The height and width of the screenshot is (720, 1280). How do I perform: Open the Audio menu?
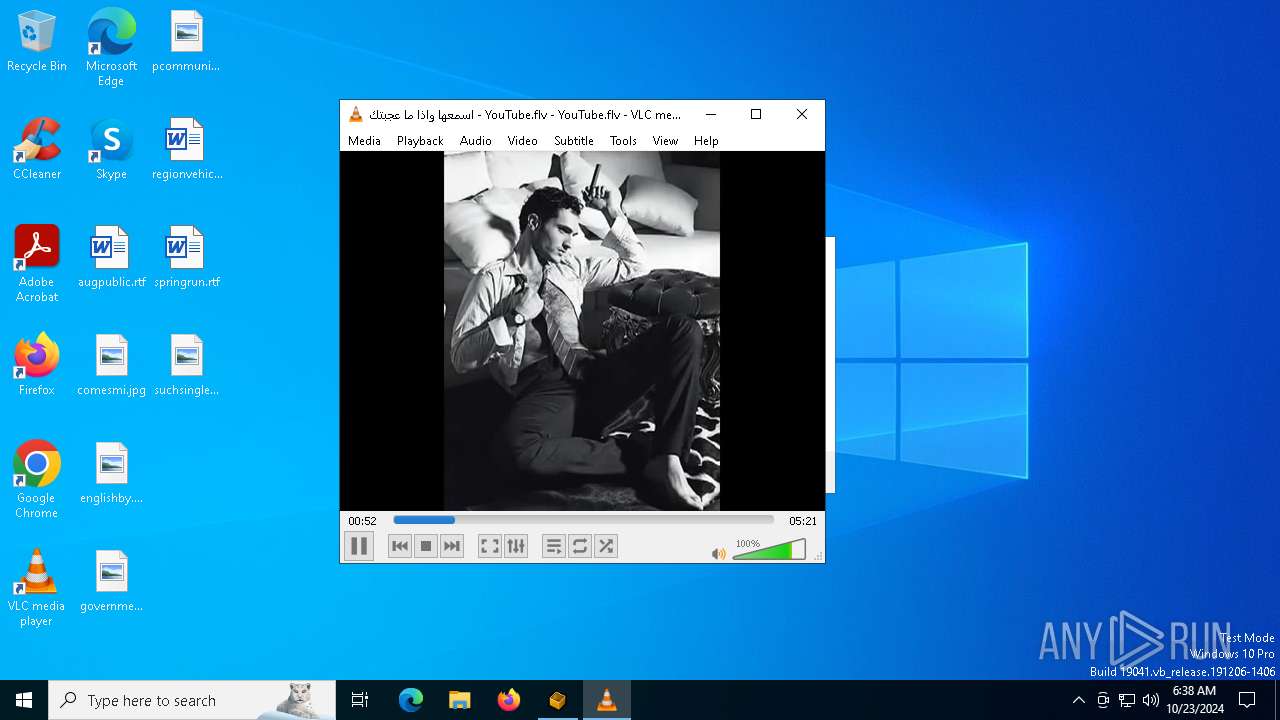pyautogui.click(x=476, y=141)
